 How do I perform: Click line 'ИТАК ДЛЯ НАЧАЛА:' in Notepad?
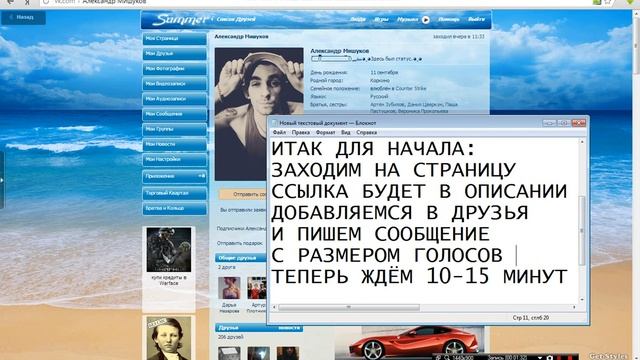point(373,149)
